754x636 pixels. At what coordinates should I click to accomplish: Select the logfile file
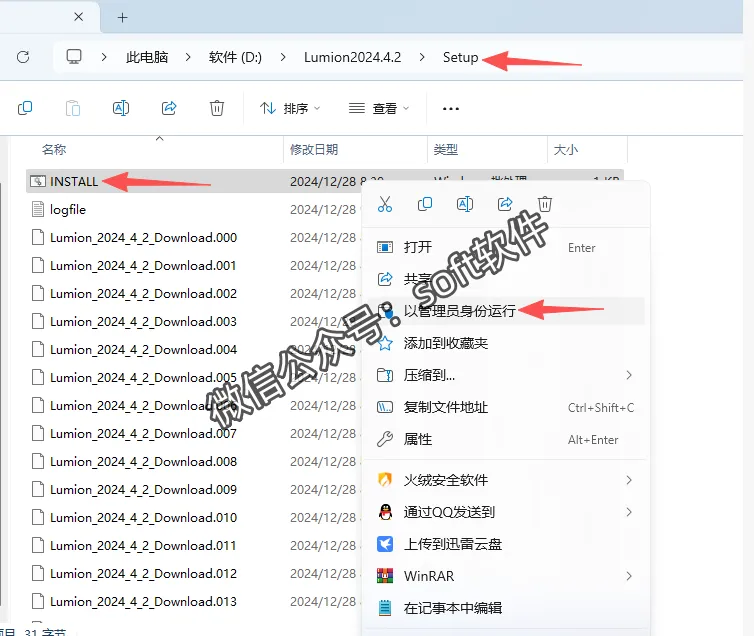(68, 210)
